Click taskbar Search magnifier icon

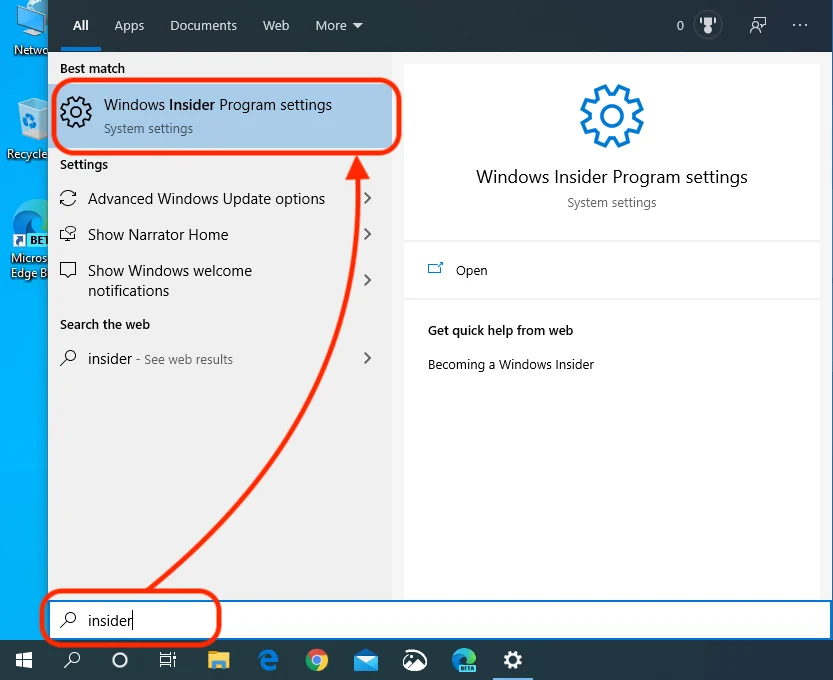click(72, 660)
